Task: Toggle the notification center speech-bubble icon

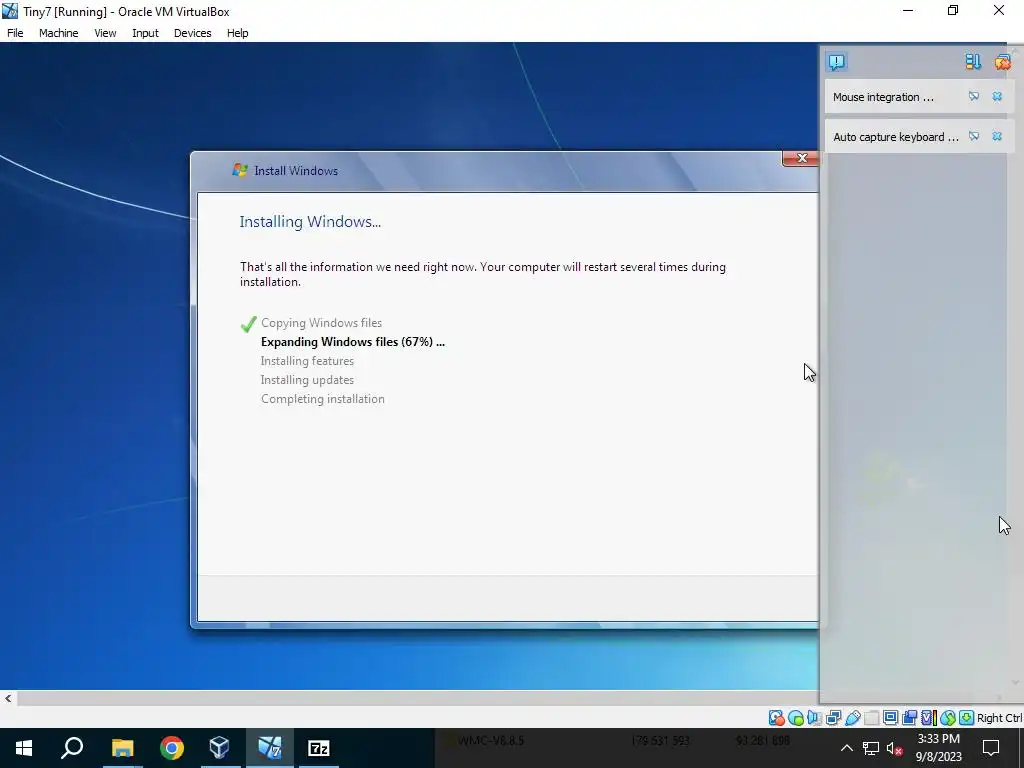Action: (836, 62)
